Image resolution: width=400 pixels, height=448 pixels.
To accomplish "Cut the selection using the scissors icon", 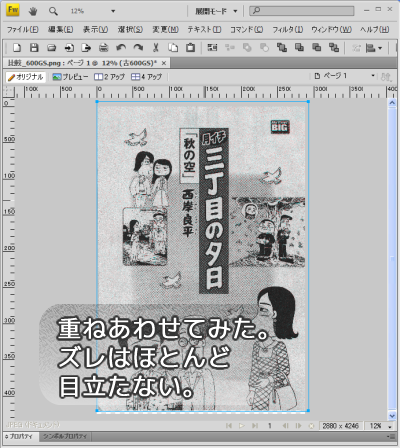I will click(x=156, y=48).
